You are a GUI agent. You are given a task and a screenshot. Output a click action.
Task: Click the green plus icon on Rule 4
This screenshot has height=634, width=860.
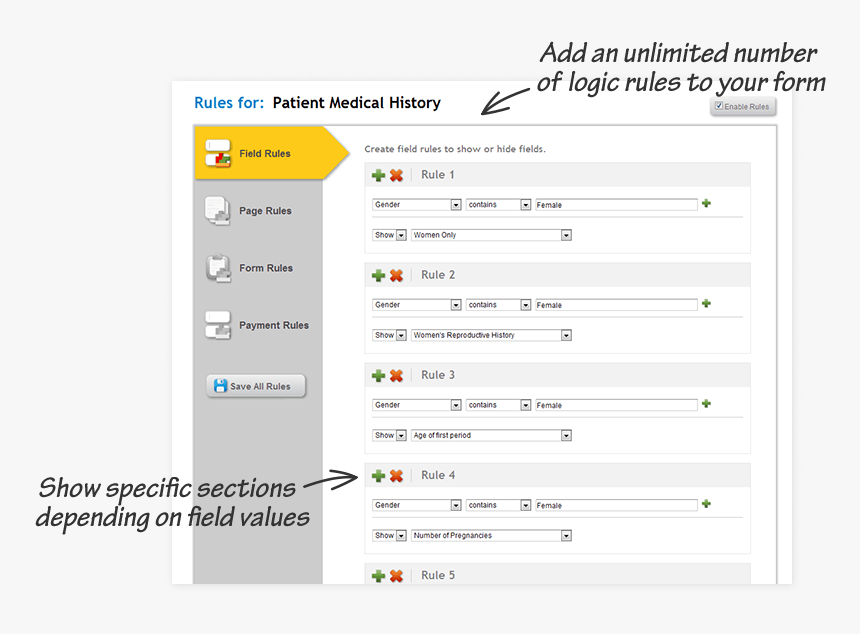pyautogui.click(x=378, y=475)
